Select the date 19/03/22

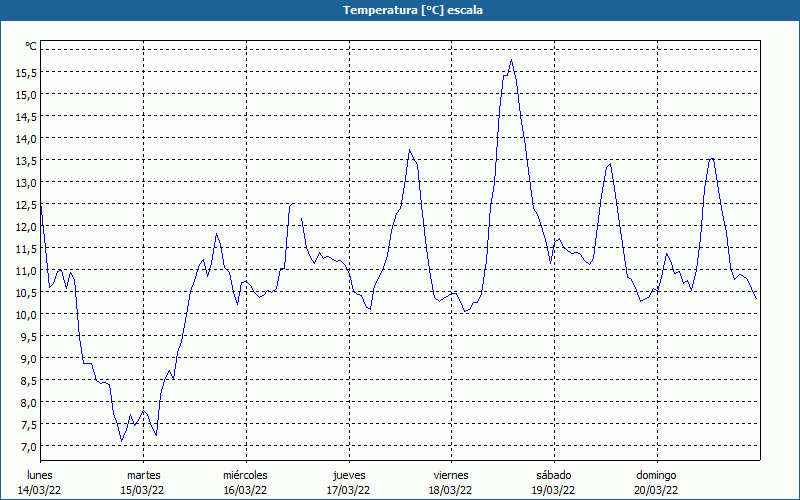554,490
